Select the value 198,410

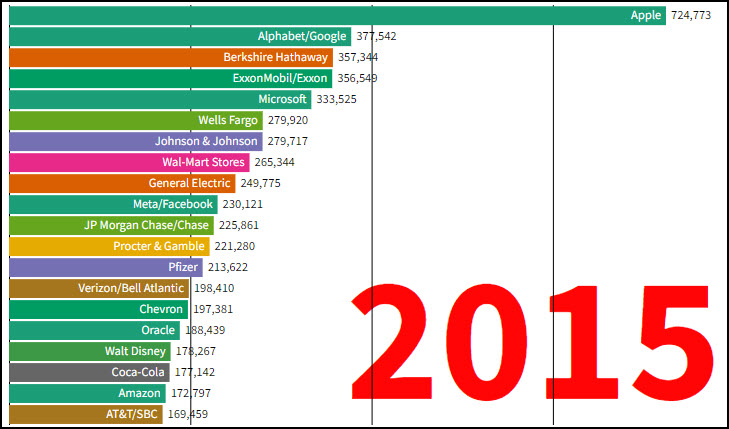(214, 288)
